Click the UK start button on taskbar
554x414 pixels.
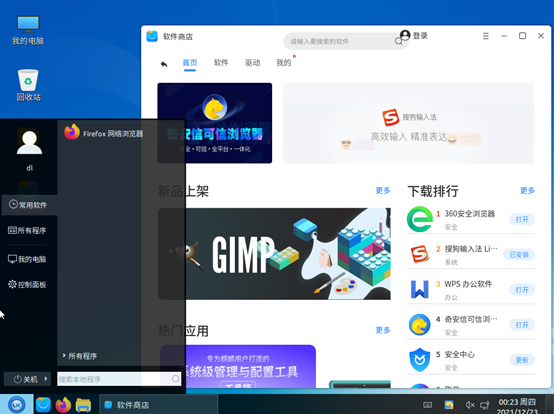[x=17, y=404]
